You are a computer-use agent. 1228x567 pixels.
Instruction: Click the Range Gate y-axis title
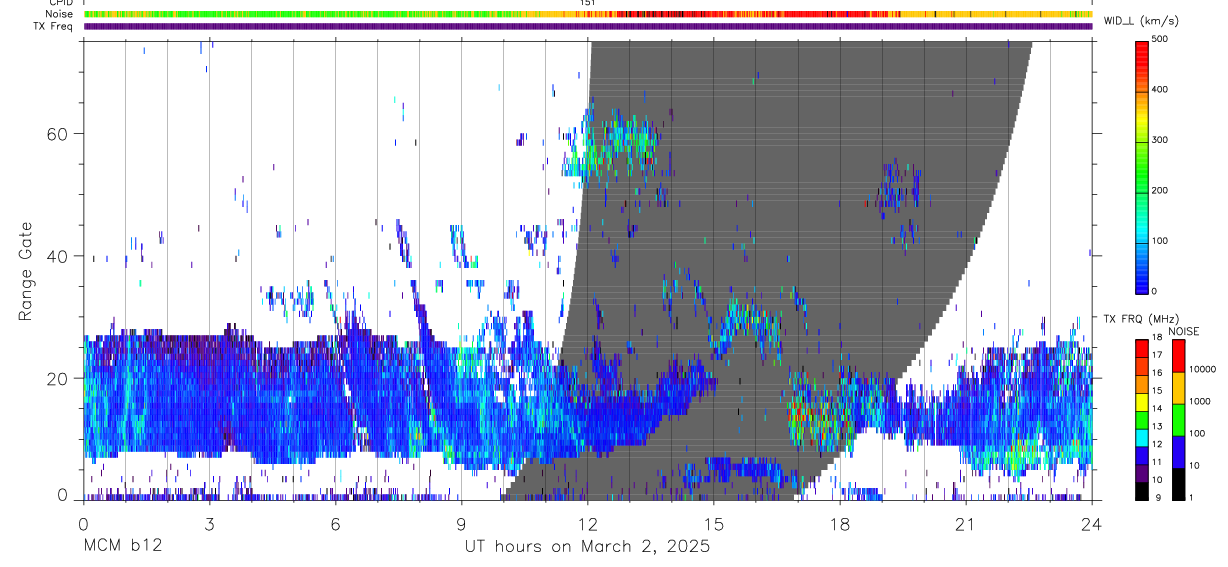[24, 271]
